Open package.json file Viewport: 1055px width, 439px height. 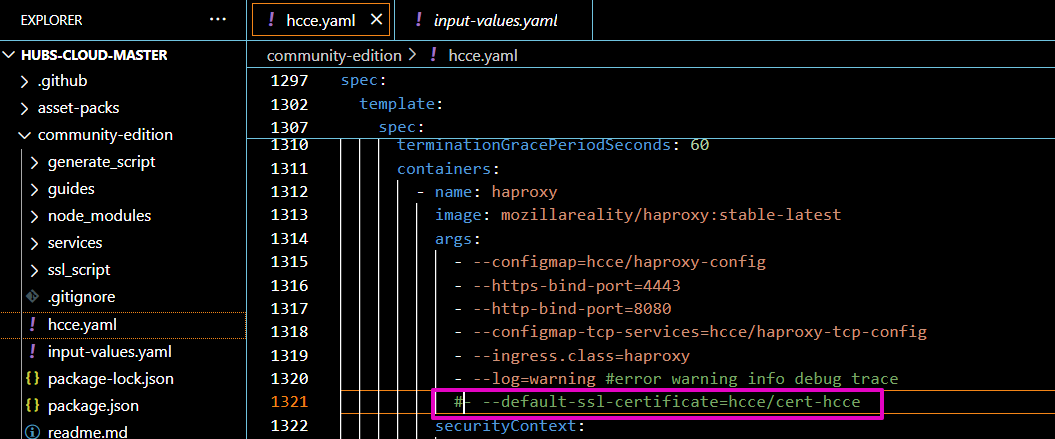[94, 406]
